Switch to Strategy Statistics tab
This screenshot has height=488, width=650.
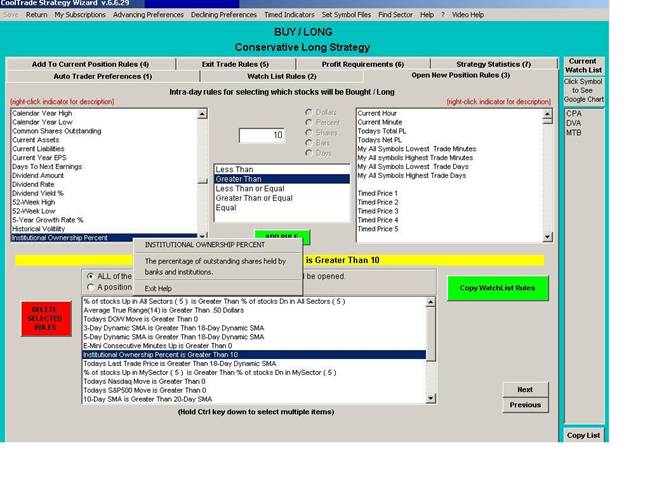tap(493, 64)
